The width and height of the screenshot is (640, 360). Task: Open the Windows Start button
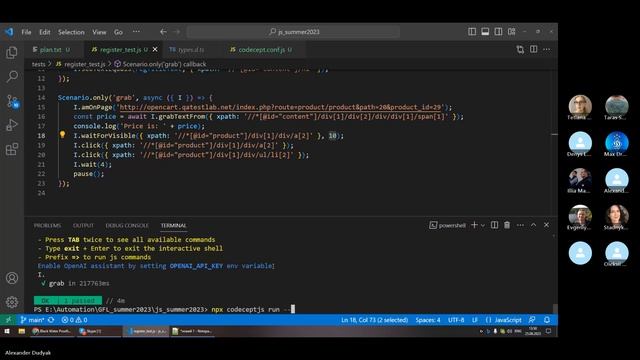point(7,331)
